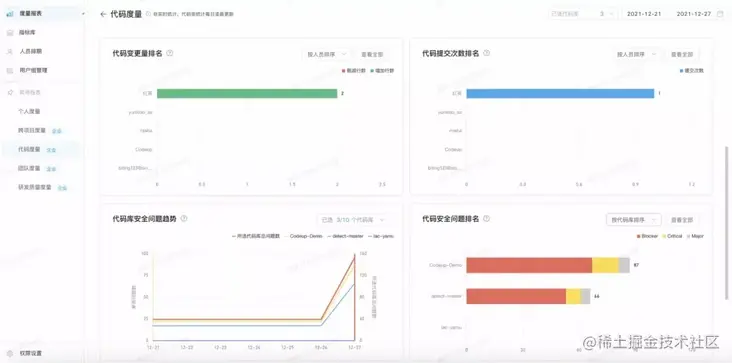Click the 12-21 label on trend chart axis
Viewport: 732px width, 363px height.
pyautogui.click(x=153, y=348)
